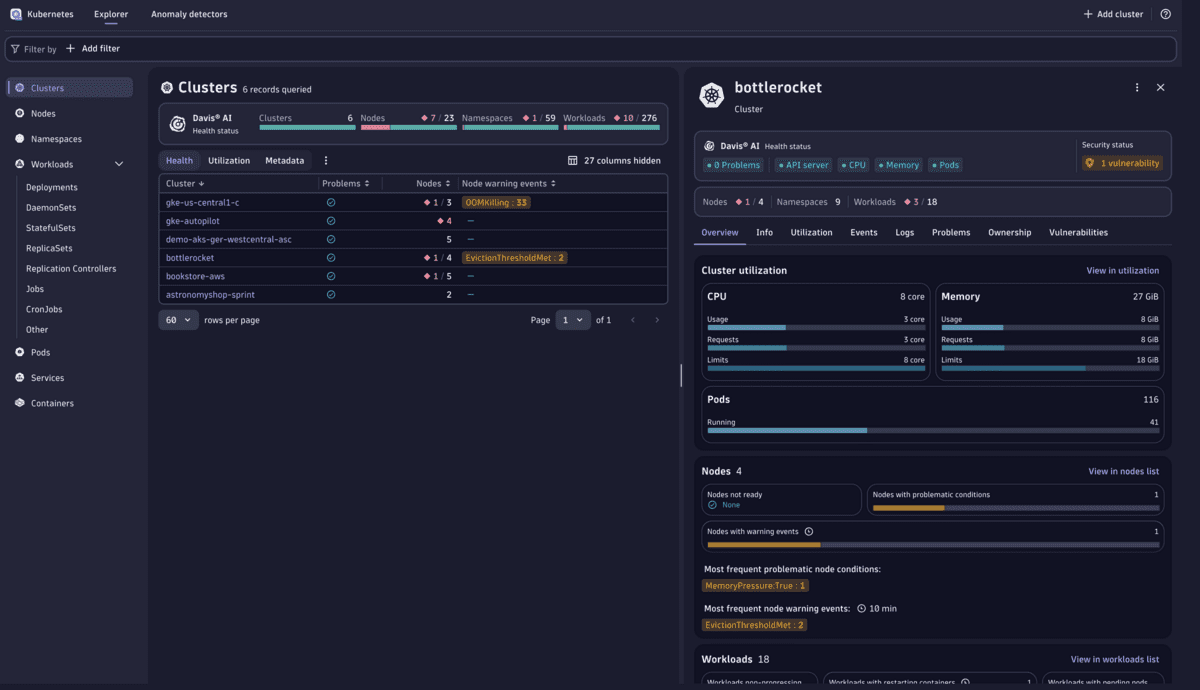This screenshot has height=690, width=1200.
Task: Select the Utilization view tab in clusters list
Action: point(229,160)
